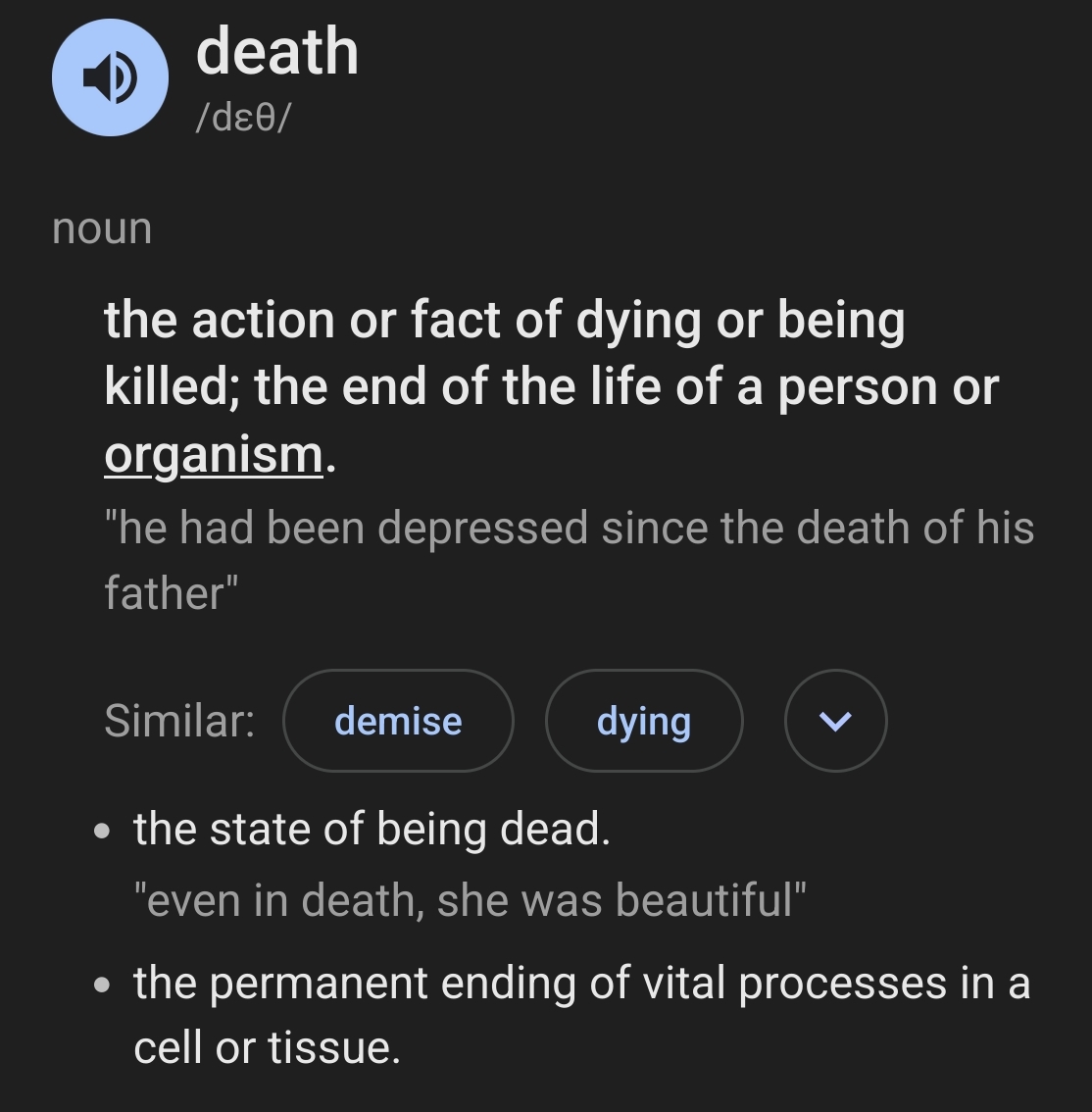The width and height of the screenshot is (1092, 1112).
Task: Click the example sentence about his father
Action: click(570, 560)
